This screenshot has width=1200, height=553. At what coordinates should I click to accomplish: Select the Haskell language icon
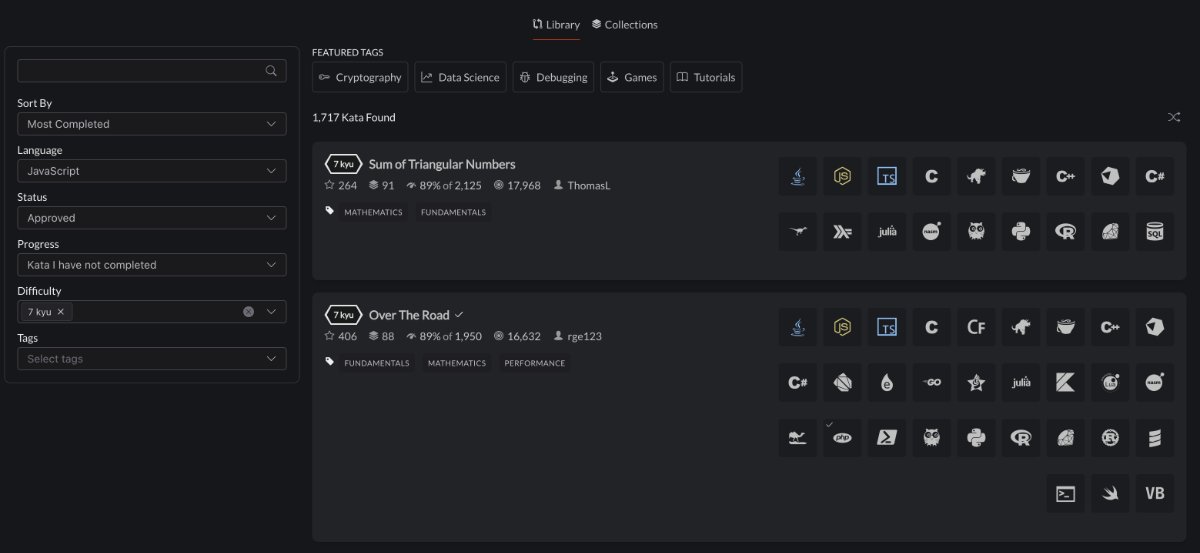(x=842, y=232)
